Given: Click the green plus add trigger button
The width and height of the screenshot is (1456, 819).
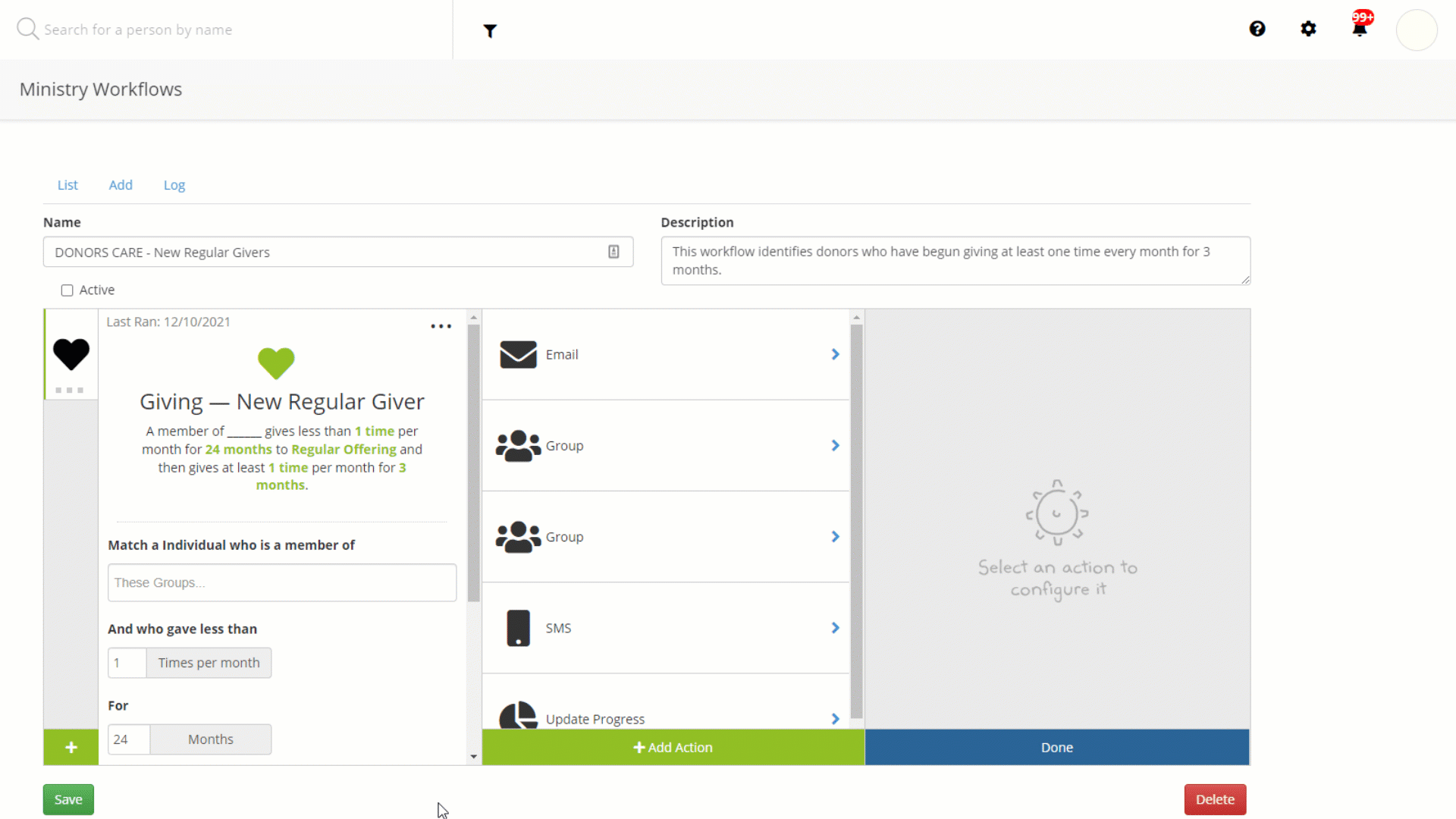Looking at the screenshot, I should click(x=71, y=748).
